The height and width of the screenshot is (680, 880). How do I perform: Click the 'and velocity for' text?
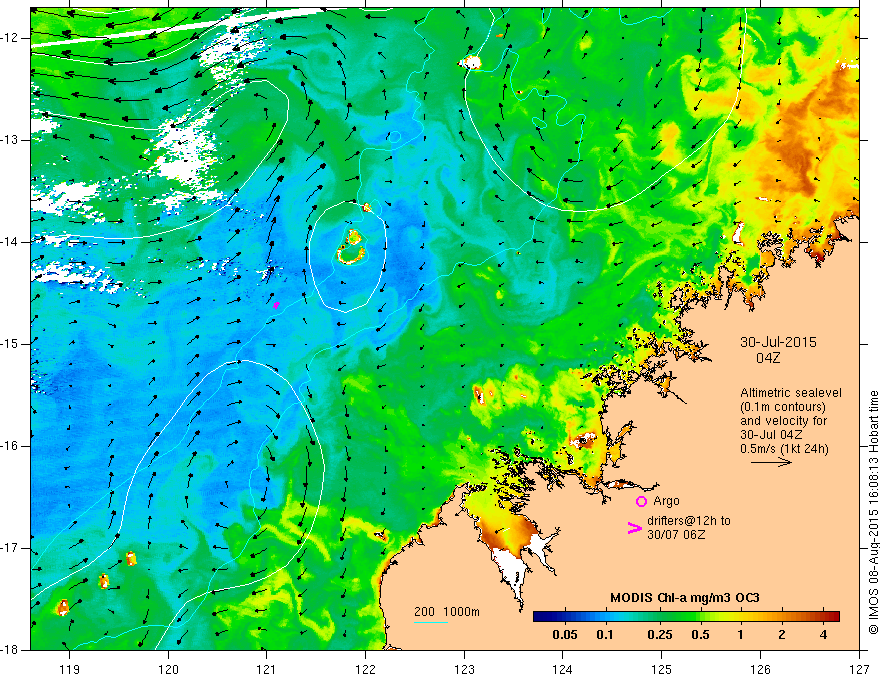[x=783, y=421]
